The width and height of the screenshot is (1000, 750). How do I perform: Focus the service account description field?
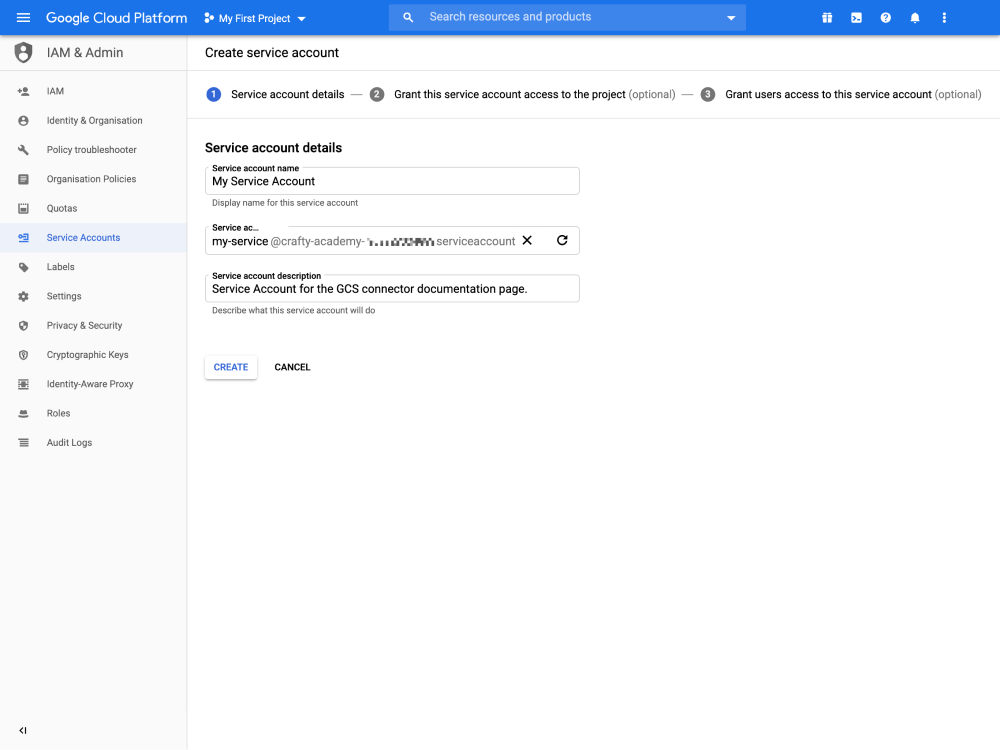[x=392, y=289]
